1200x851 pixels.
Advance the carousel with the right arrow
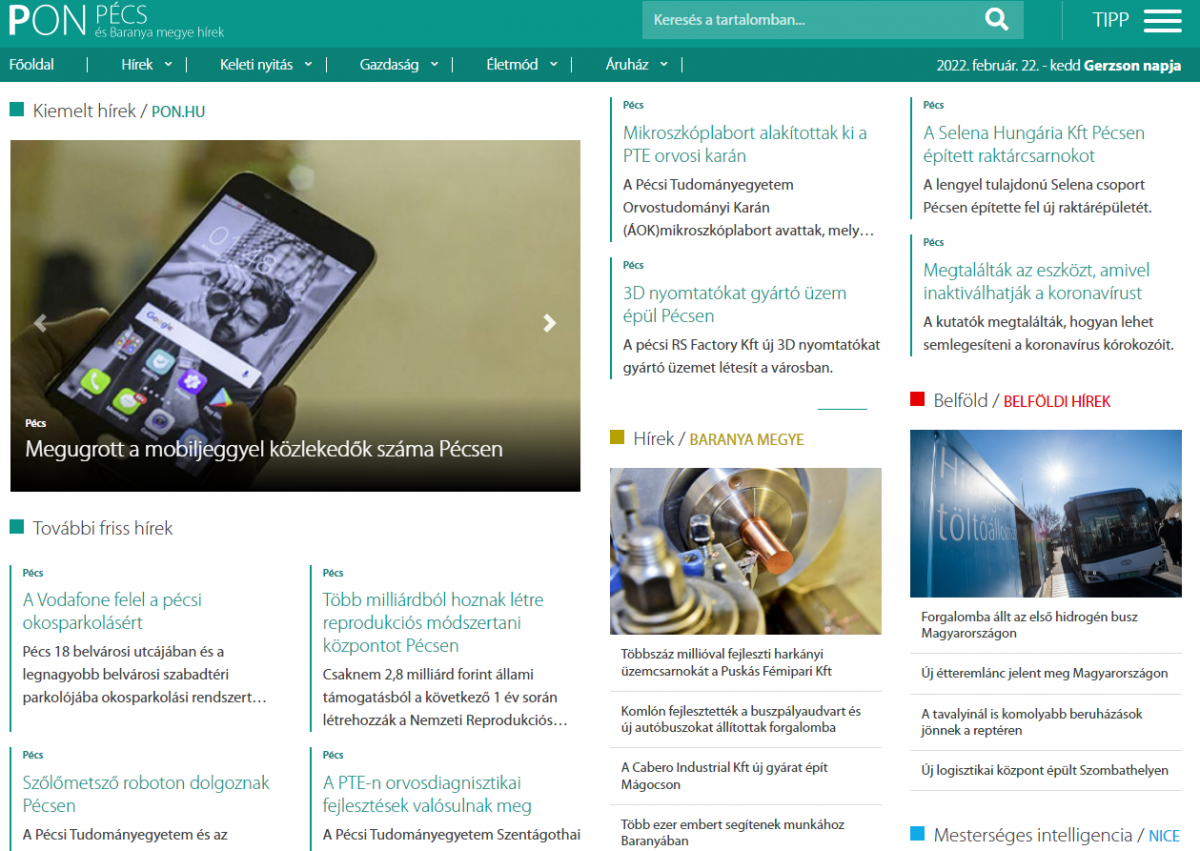click(x=549, y=323)
